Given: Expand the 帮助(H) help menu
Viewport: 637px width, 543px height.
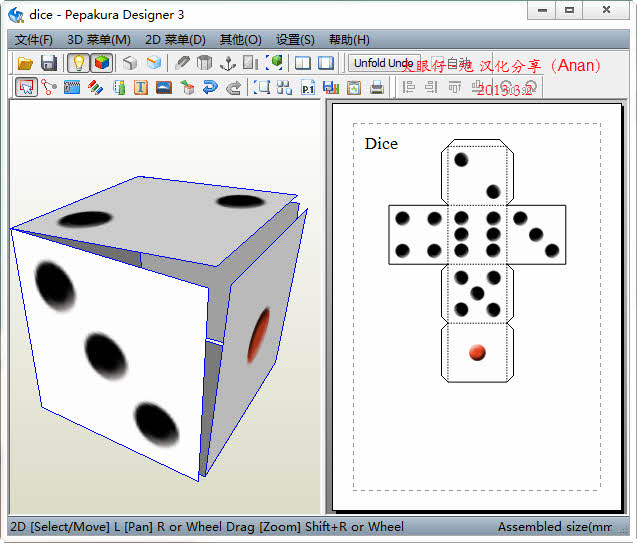Looking at the screenshot, I should pos(348,40).
